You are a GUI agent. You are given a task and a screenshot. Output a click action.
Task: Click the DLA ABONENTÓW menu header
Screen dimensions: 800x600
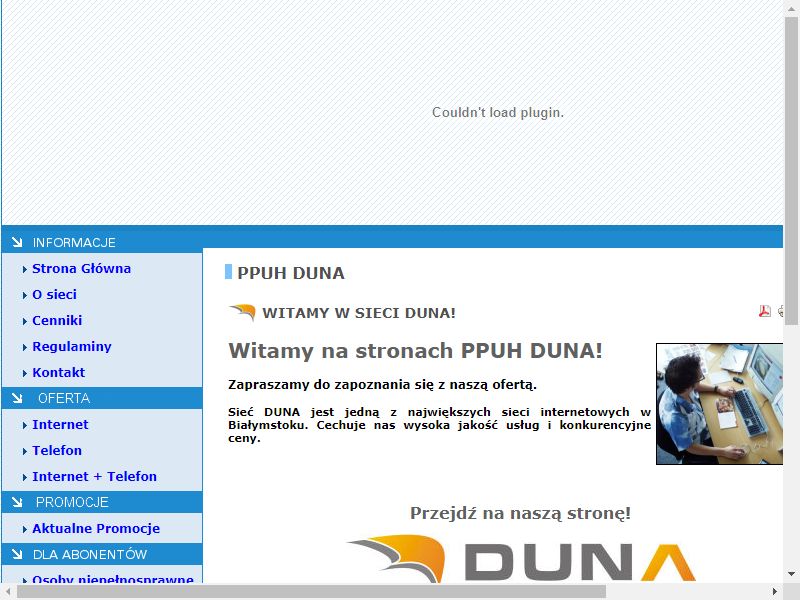(x=102, y=554)
